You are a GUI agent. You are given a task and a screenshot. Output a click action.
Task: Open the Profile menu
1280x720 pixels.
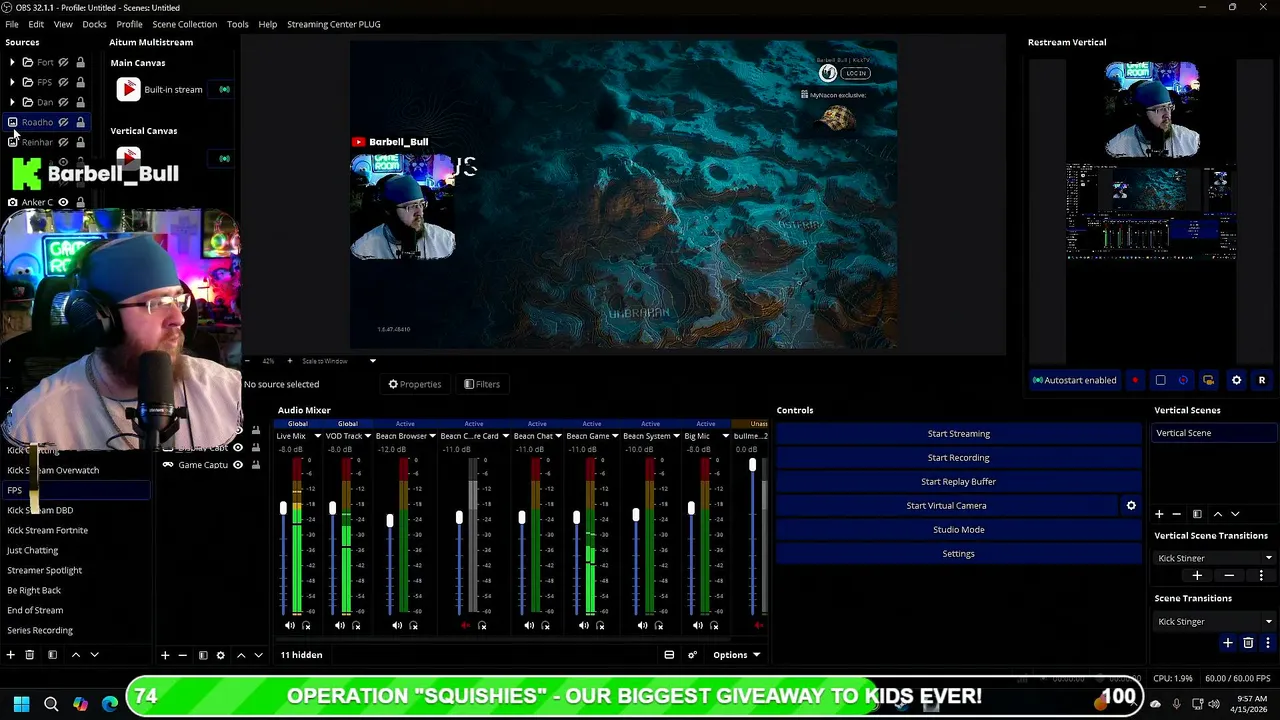tap(129, 24)
